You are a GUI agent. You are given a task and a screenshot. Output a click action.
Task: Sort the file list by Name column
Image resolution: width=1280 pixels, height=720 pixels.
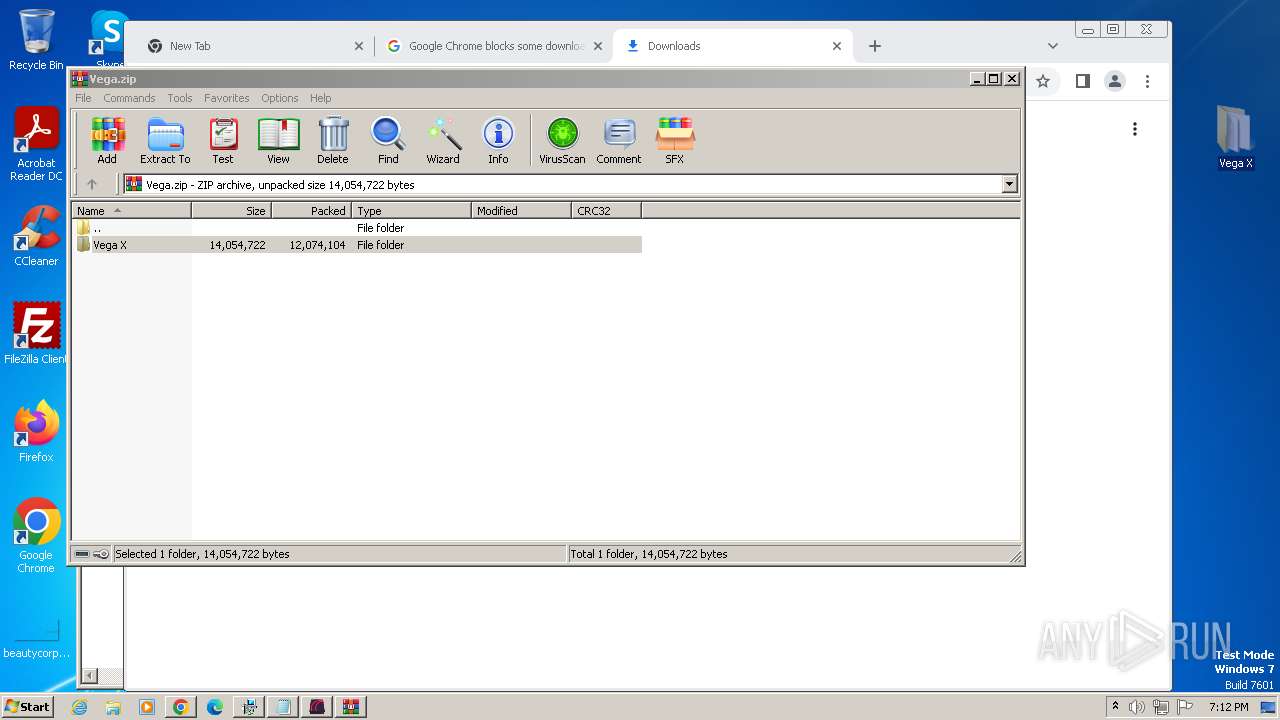click(131, 211)
